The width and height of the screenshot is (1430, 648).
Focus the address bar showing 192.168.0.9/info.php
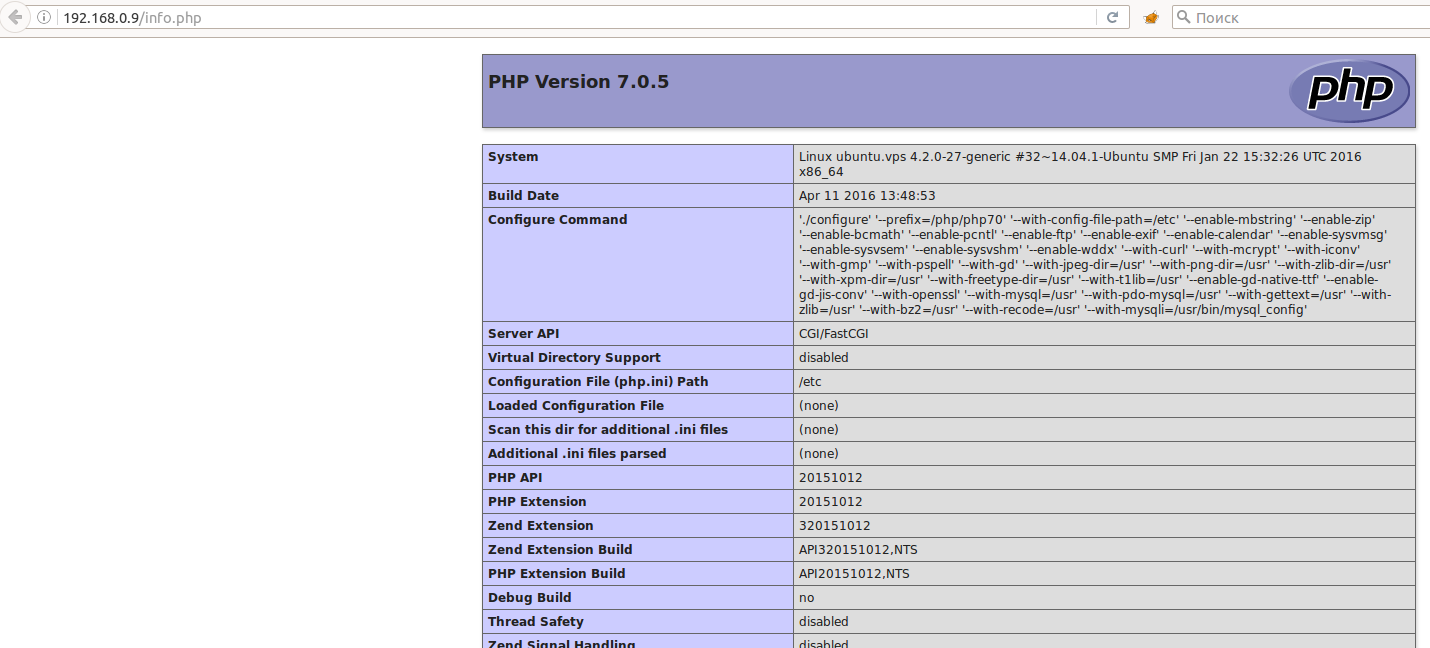coord(575,18)
